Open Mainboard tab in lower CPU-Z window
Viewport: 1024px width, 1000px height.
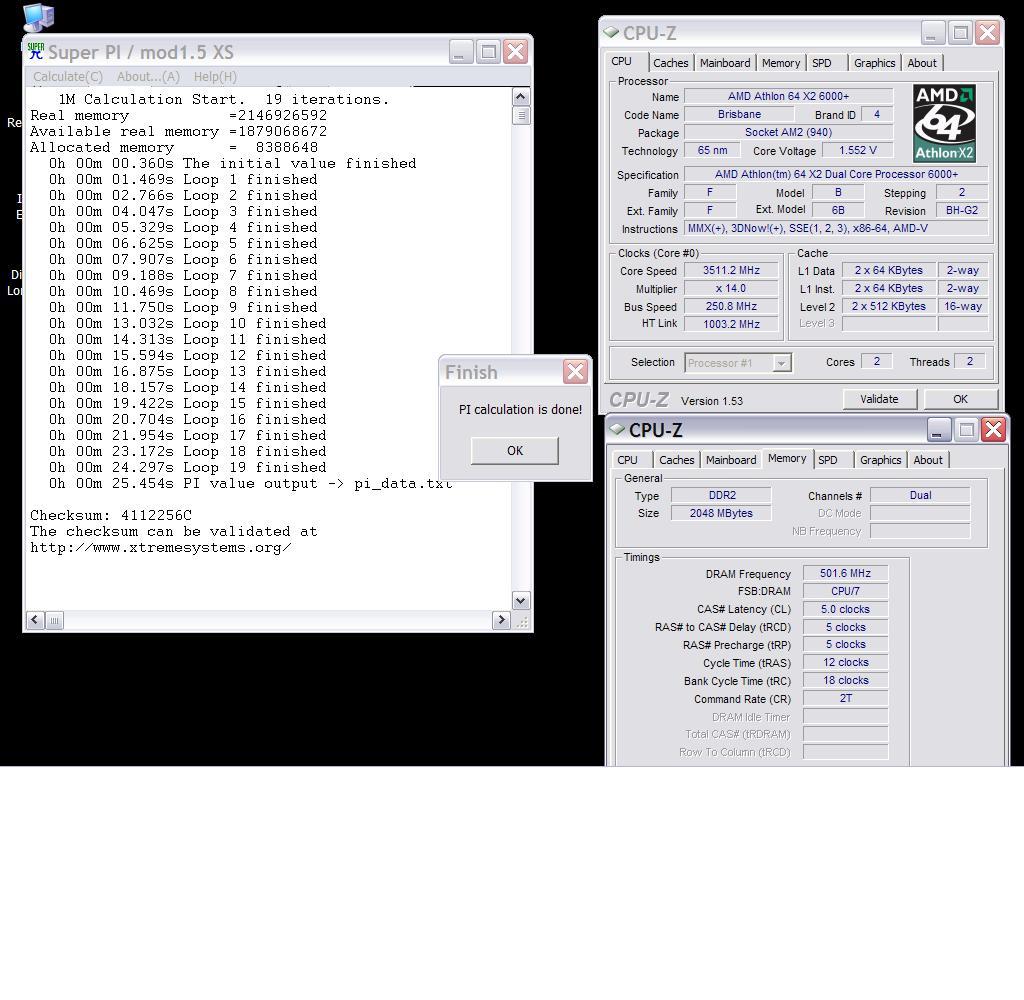coord(731,460)
